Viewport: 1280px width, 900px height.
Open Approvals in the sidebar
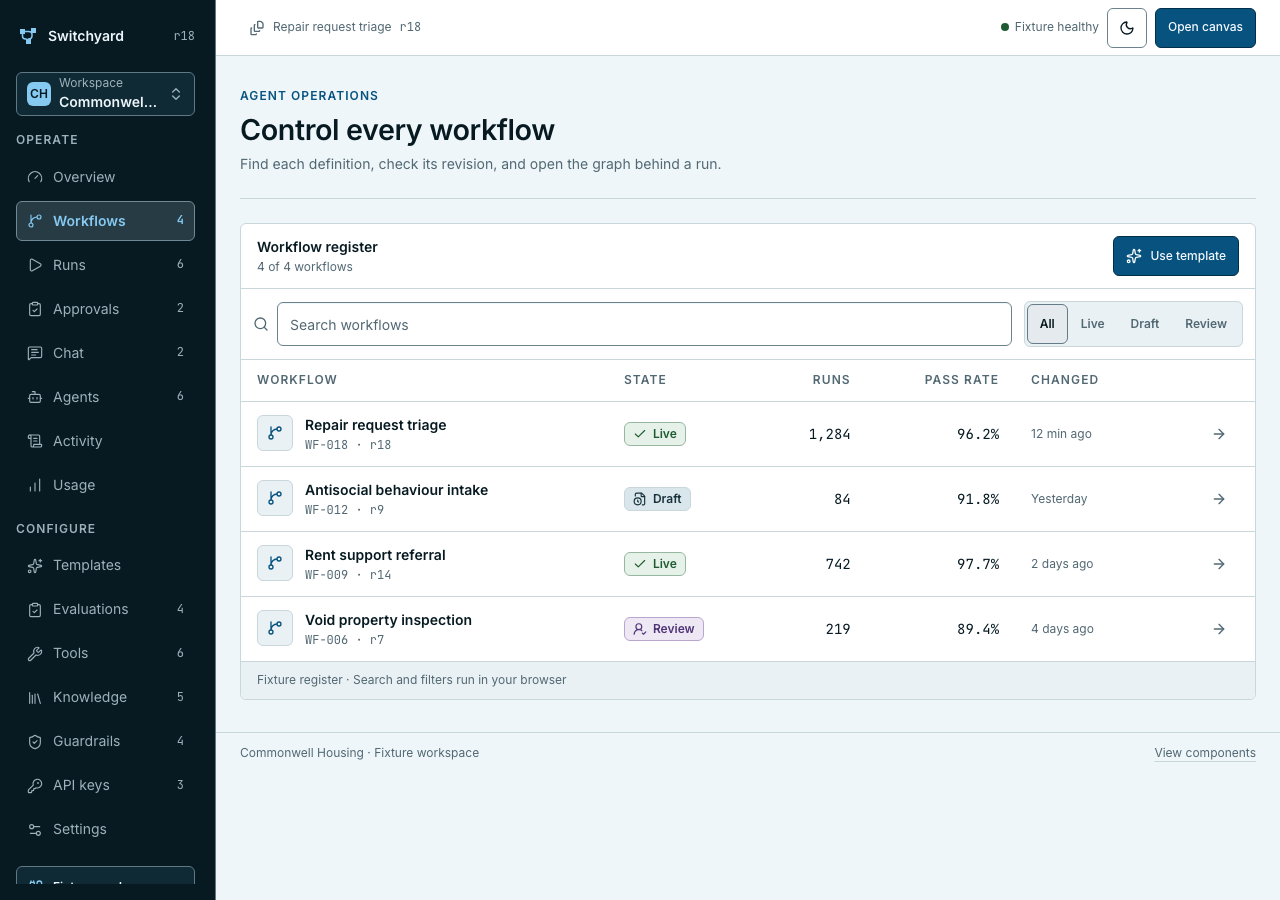(x=105, y=309)
